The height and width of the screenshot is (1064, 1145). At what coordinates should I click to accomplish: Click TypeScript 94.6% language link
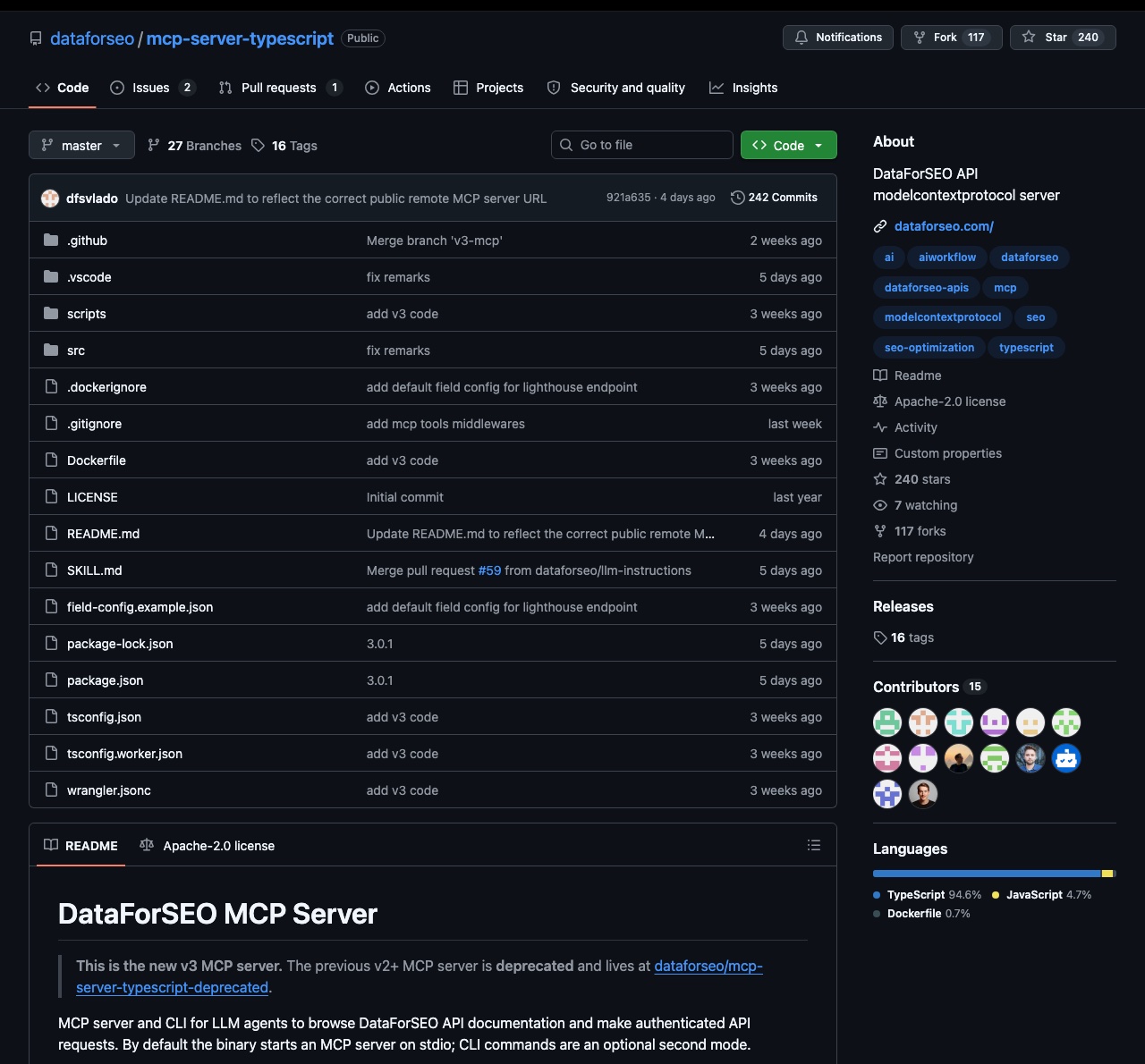click(x=927, y=895)
